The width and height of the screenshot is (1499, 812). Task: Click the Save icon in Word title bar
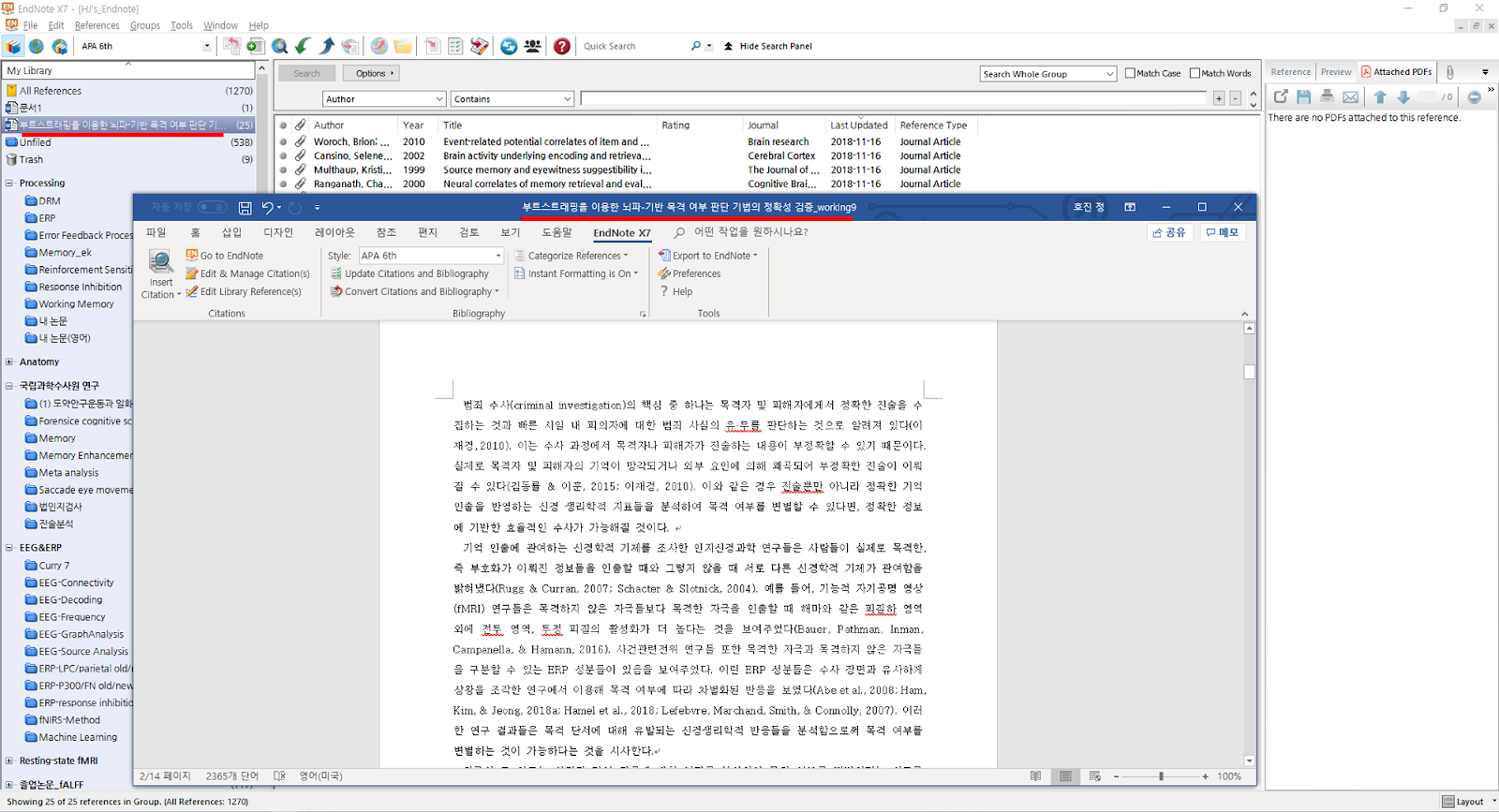pyautogui.click(x=245, y=207)
